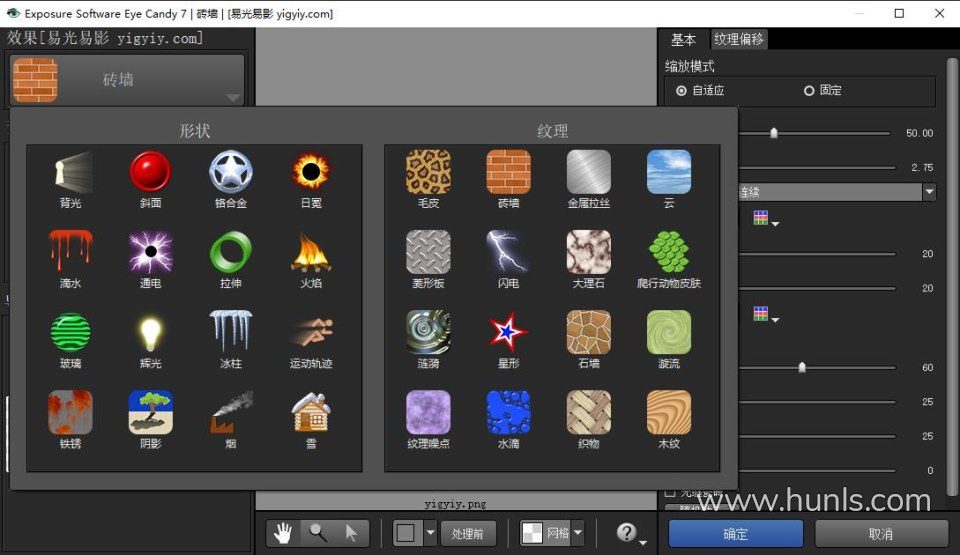Image resolution: width=960 pixels, height=555 pixels.
Task: Click the 确定 confirm button
Action: pos(735,534)
